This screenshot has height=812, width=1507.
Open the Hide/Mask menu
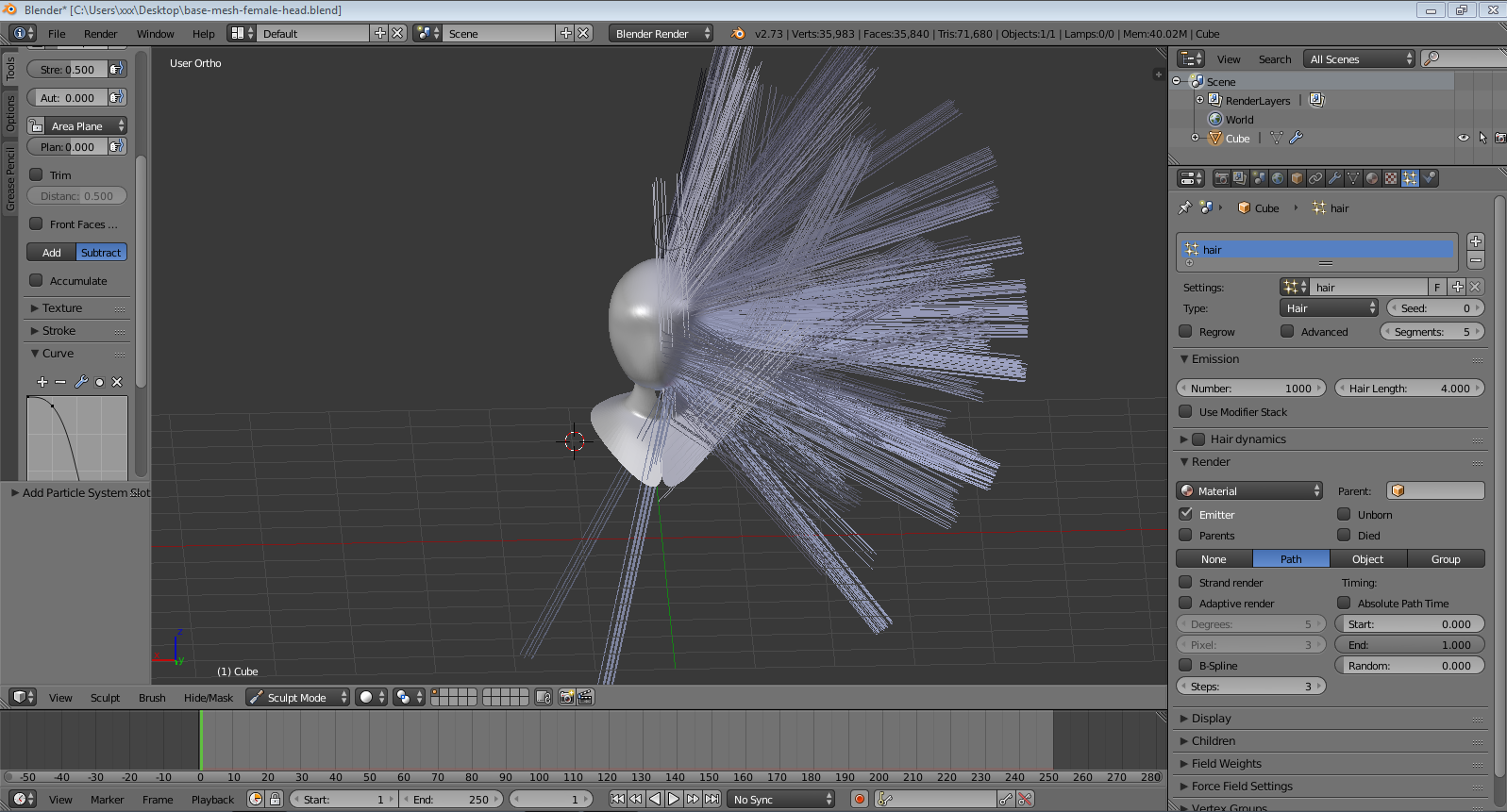(x=209, y=698)
